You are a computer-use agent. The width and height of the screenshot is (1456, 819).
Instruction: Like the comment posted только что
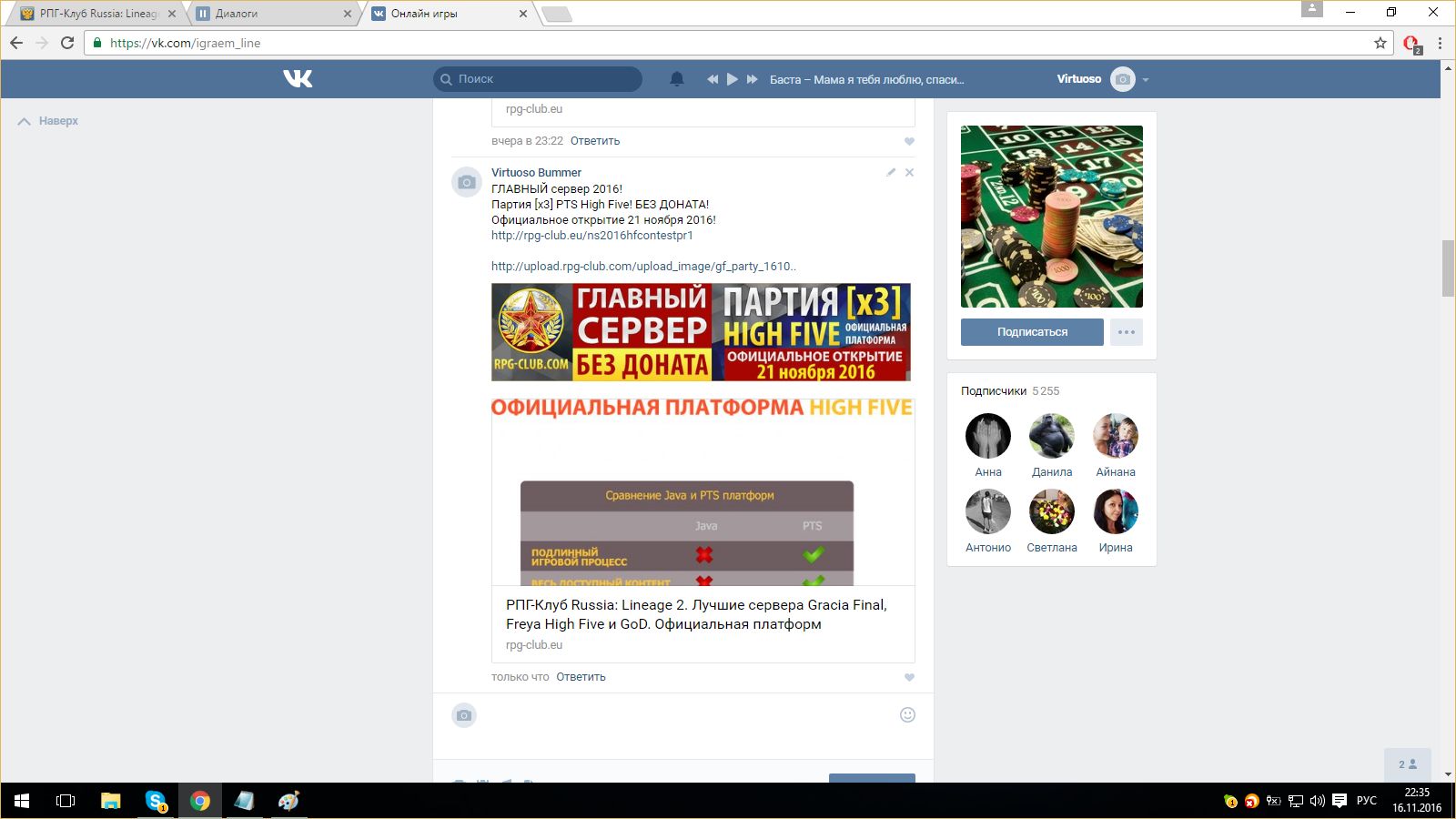click(x=909, y=677)
